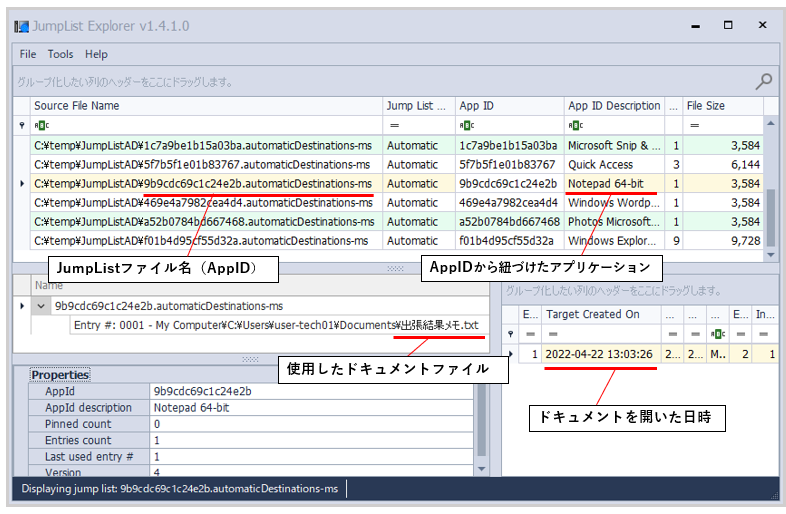This screenshot has height=514, width=786.
Task: Select the 5f7b5f1e01b83767.automaticDestinations-ms row
Action: point(397,164)
